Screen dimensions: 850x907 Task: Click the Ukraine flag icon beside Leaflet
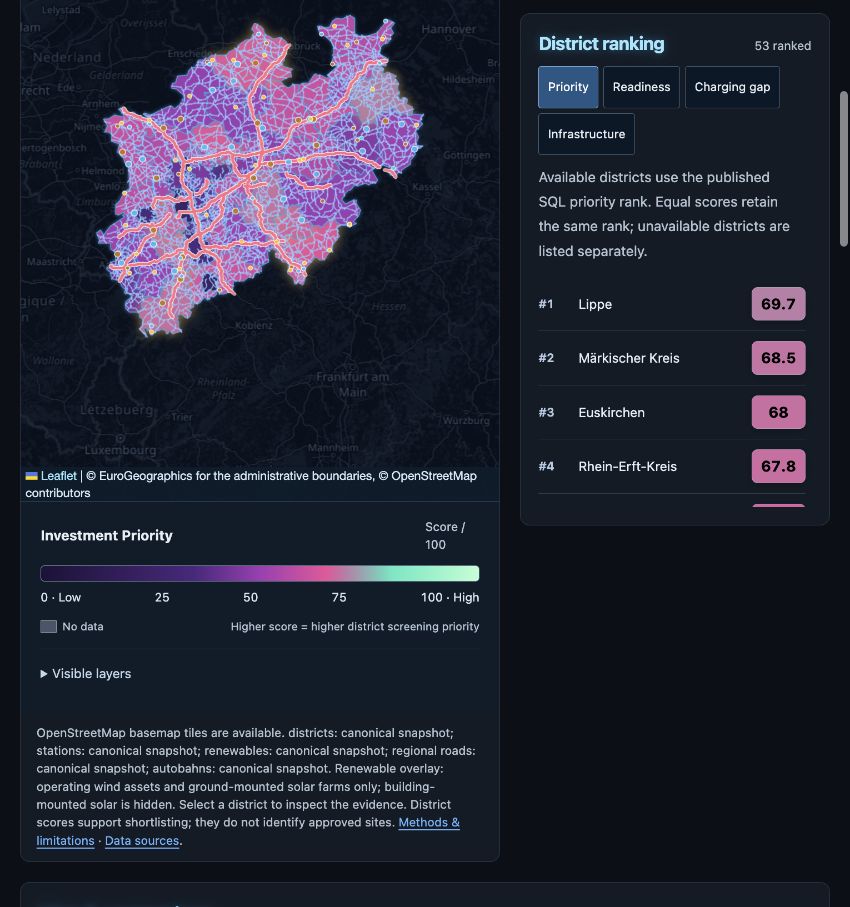pyautogui.click(x=32, y=476)
